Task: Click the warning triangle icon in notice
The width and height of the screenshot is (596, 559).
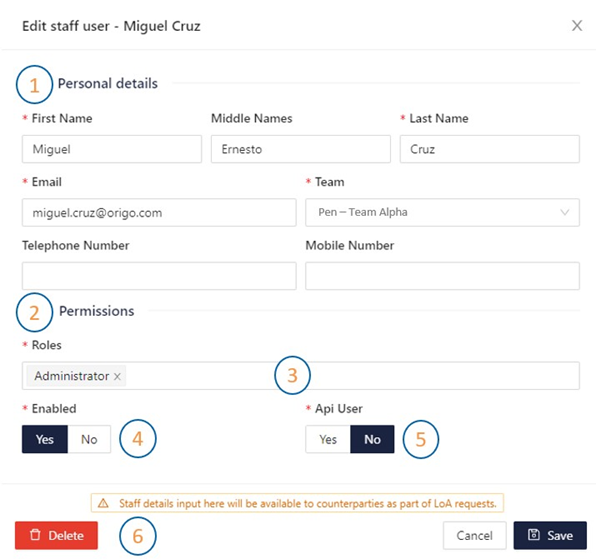Action: 103,503
